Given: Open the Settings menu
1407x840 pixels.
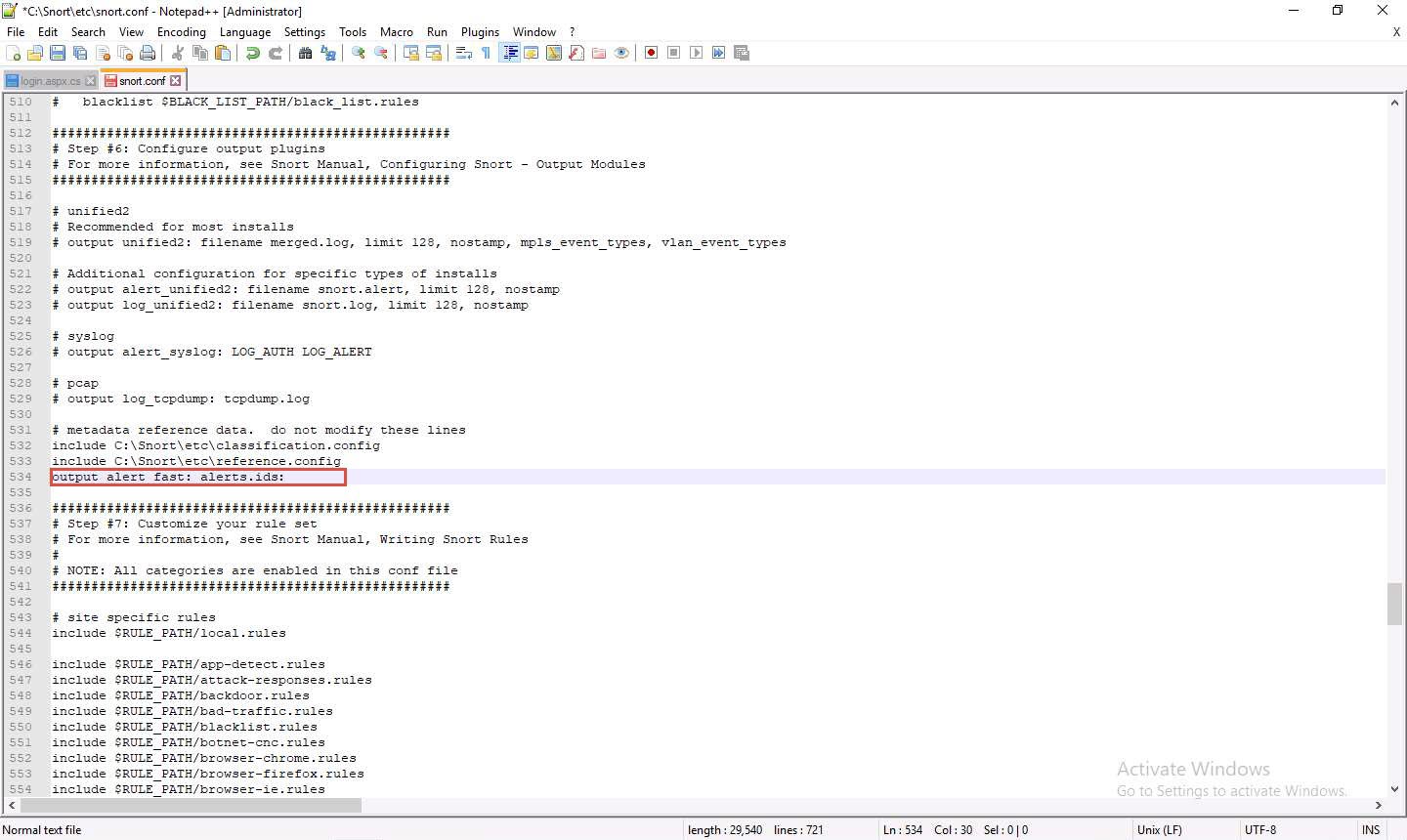Looking at the screenshot, I should (305, 32).
